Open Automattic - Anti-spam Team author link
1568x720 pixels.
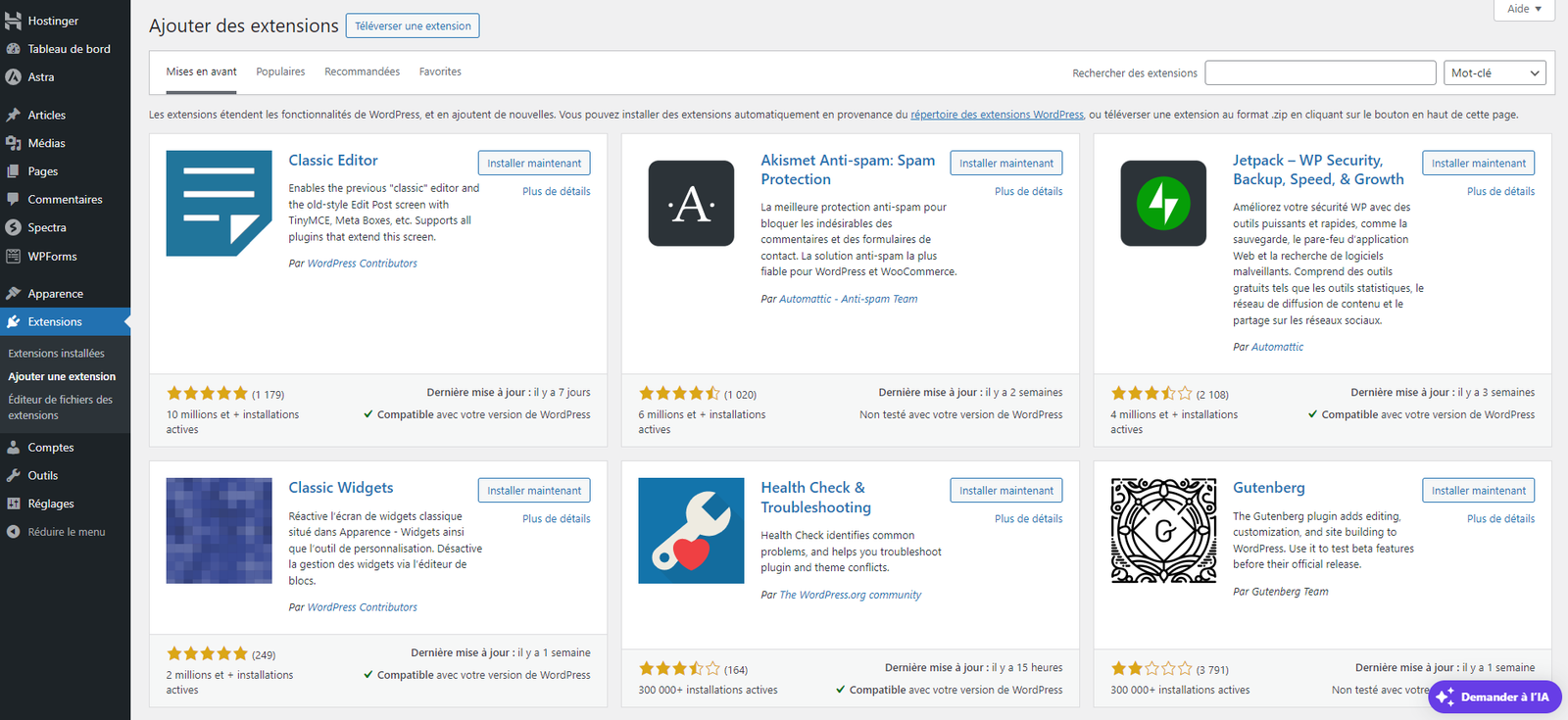848,300
